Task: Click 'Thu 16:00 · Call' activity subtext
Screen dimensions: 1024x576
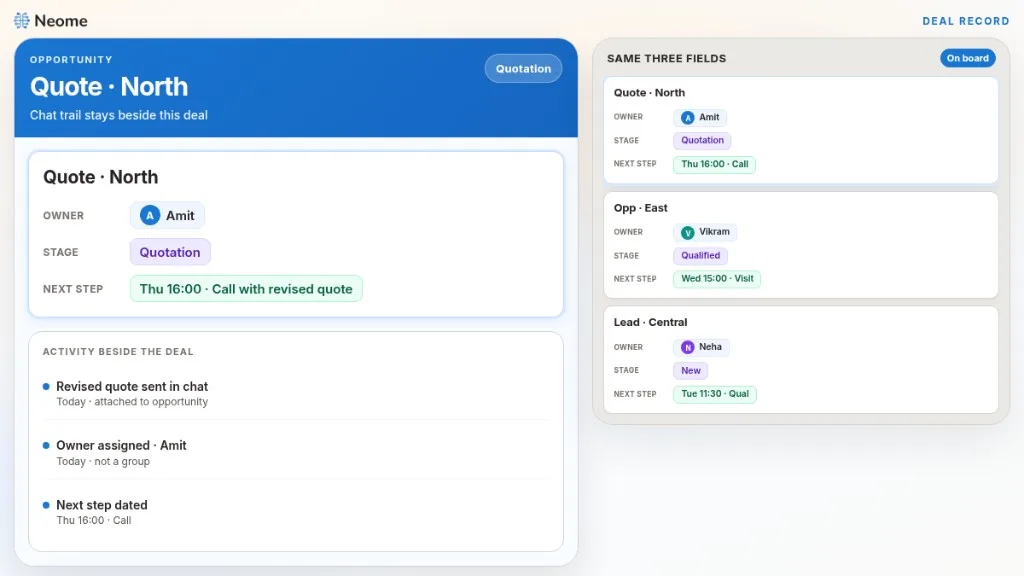Action: point(94,520)
